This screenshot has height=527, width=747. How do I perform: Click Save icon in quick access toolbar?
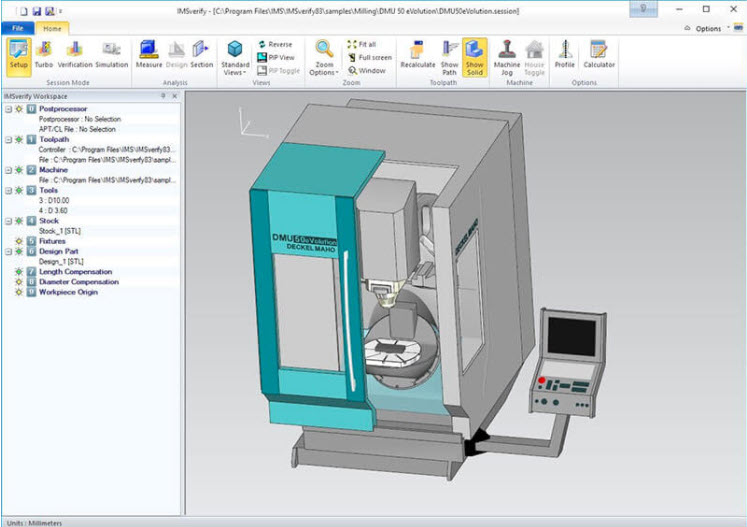tap(36, 10)
